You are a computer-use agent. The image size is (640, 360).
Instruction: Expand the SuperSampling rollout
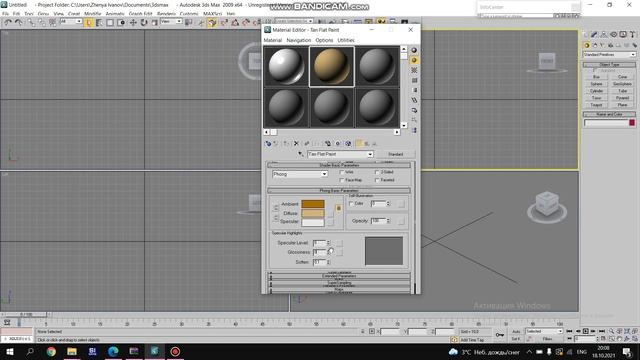coord(339,282)
